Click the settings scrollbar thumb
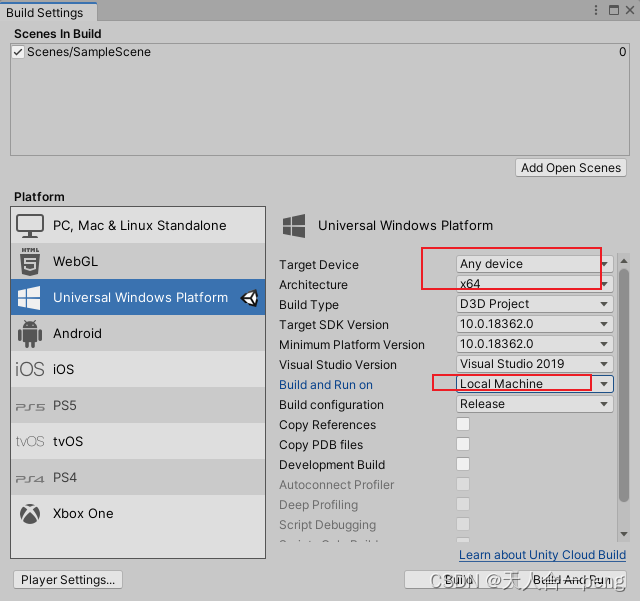Viewport: 640px width, 601px height. point(624,385)
